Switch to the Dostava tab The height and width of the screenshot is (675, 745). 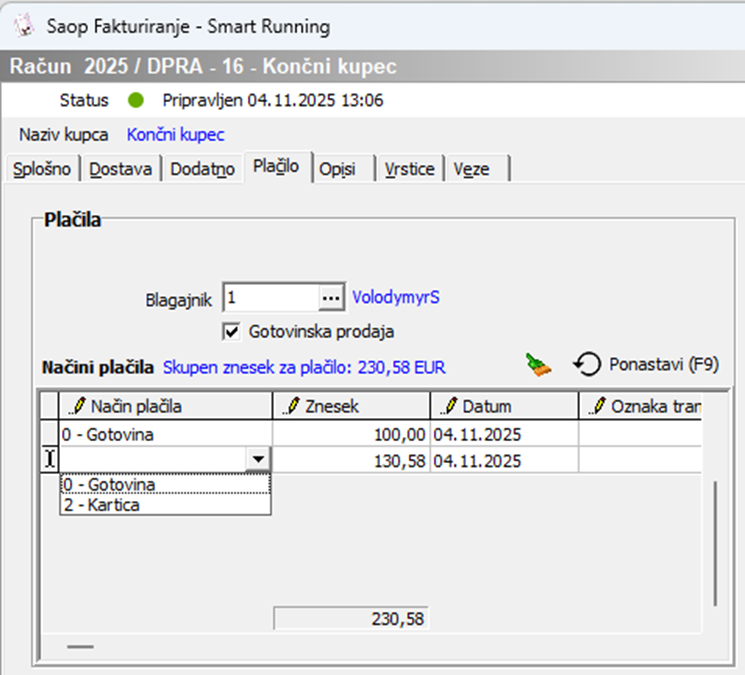coord(121,169)
